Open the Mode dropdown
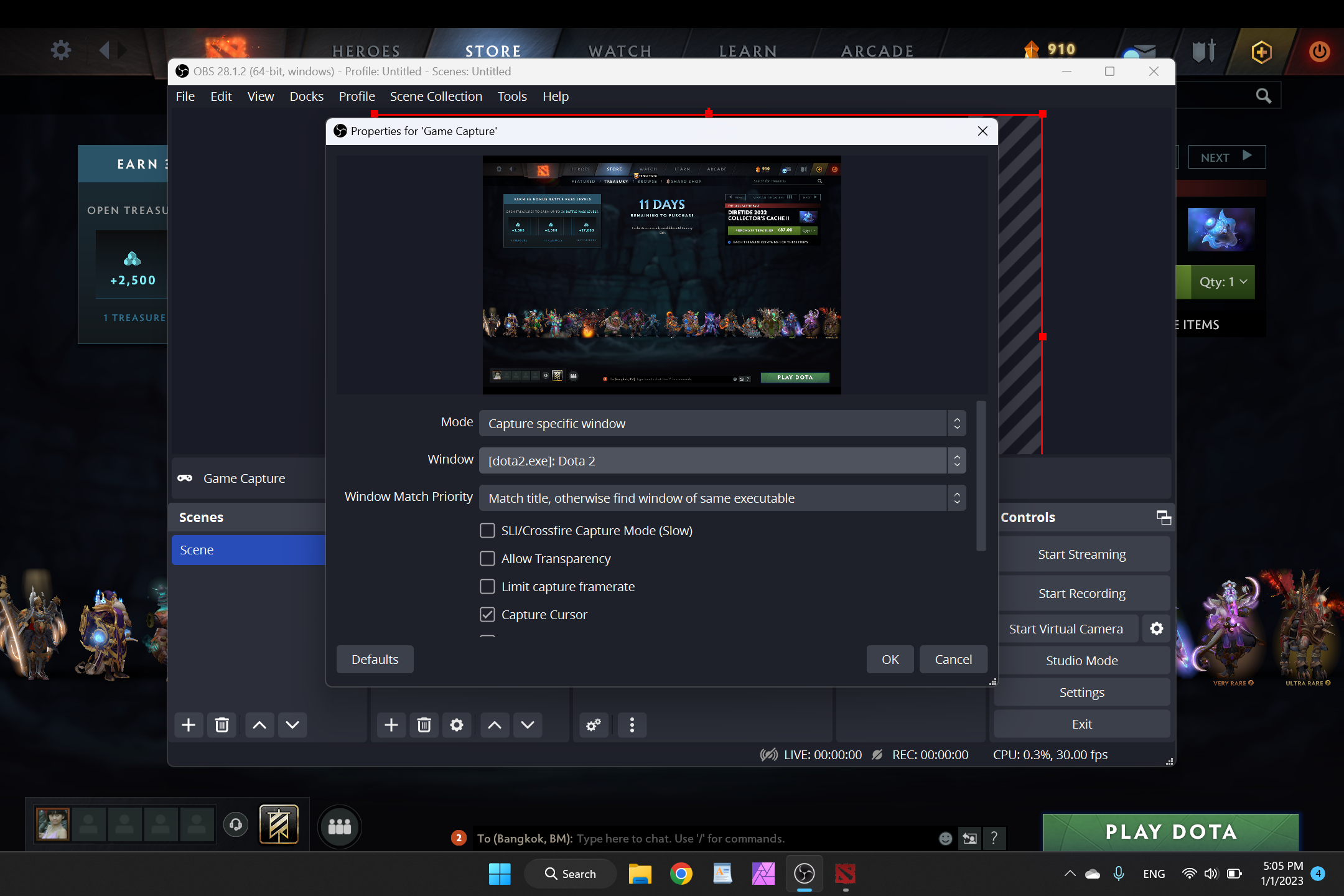 tap(722, 423)
